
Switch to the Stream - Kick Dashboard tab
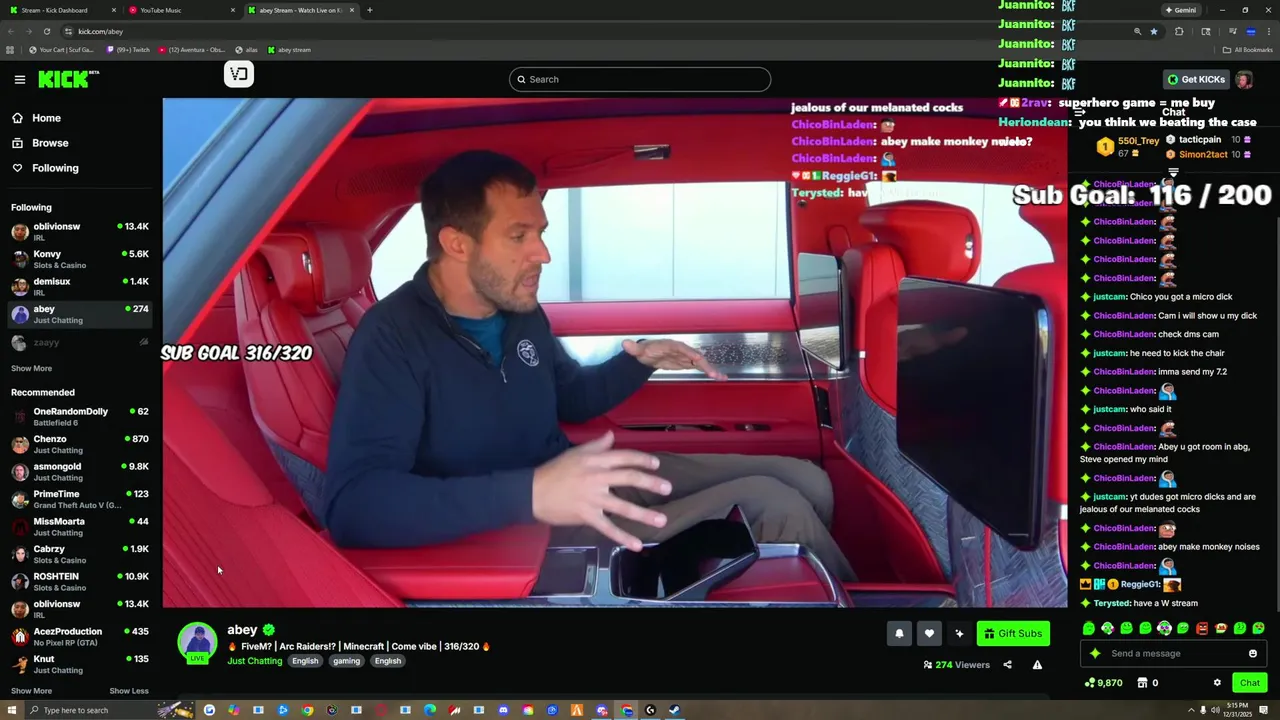[60, 10]
